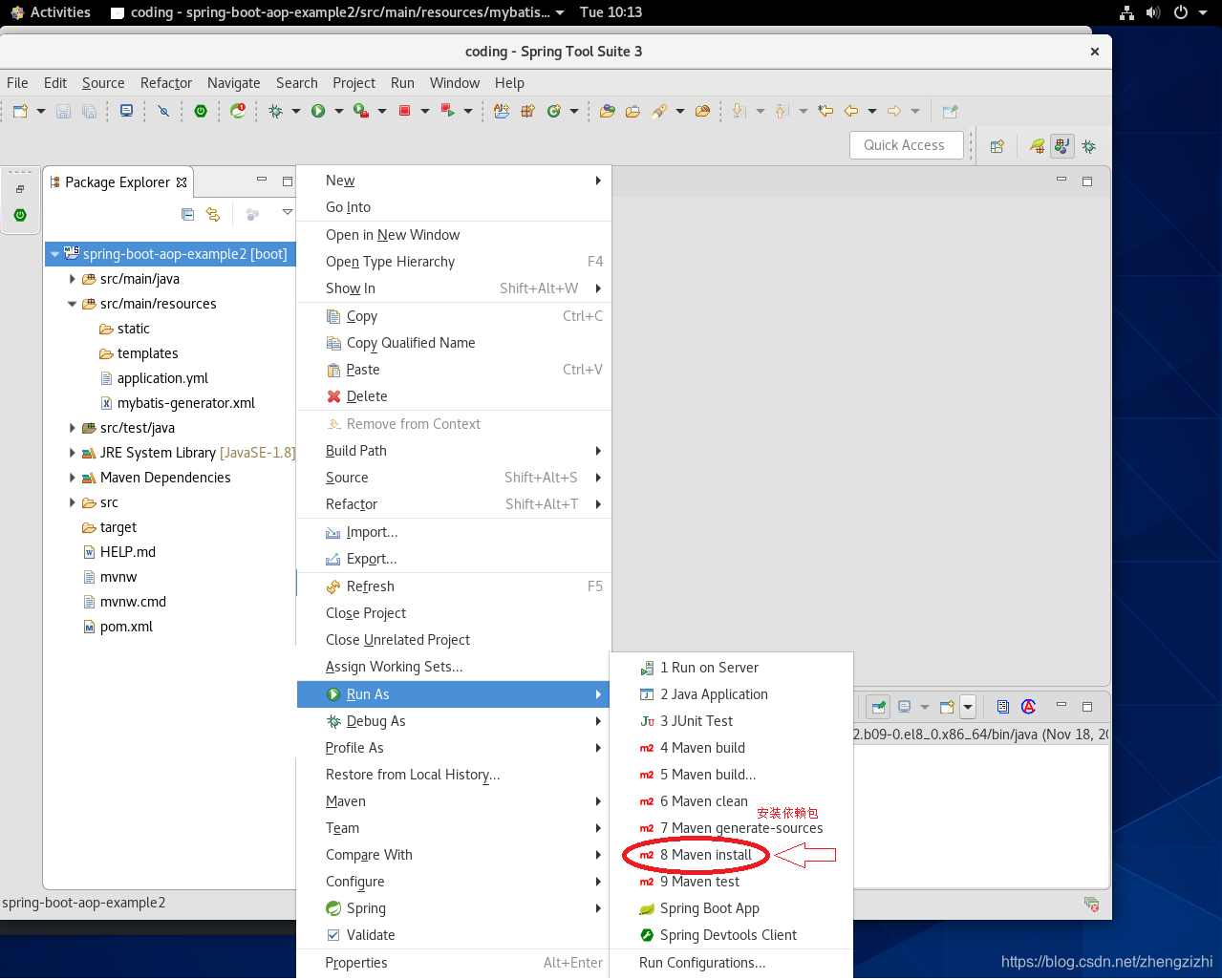Collapse the src/main/resources folder

point(72,304)
